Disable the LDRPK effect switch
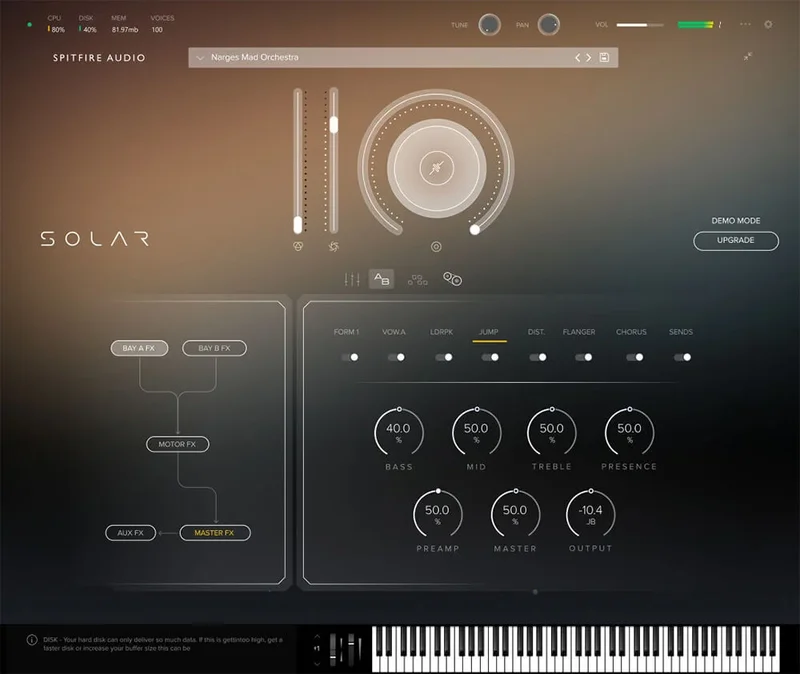The height and width of the screenshot is (674, 800). coord(444,357)
